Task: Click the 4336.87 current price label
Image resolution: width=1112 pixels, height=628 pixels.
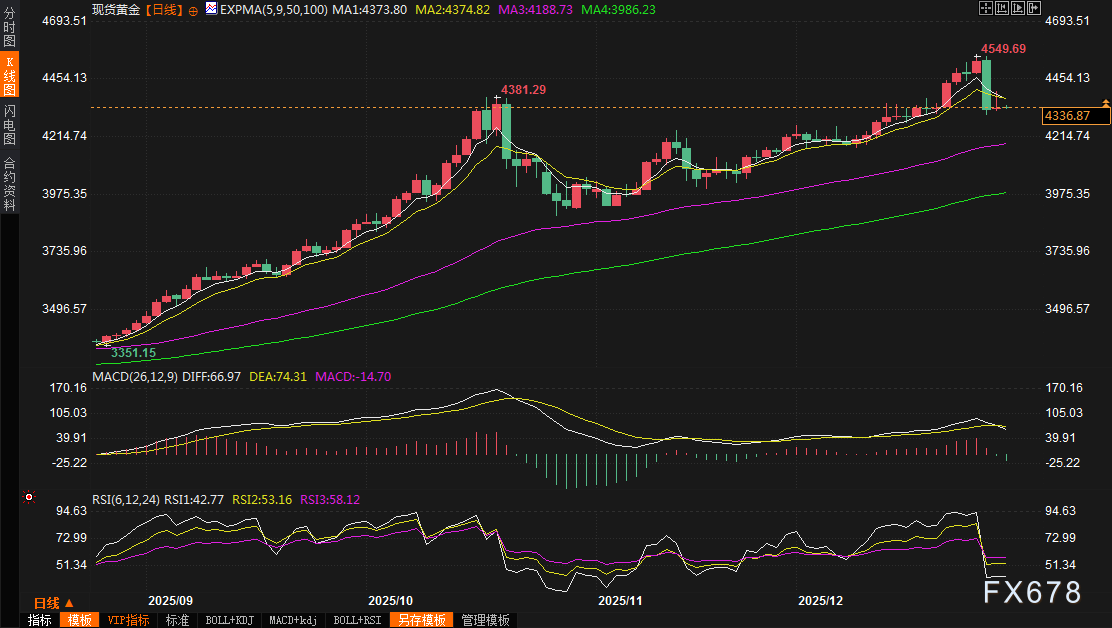Action: 1075,116
